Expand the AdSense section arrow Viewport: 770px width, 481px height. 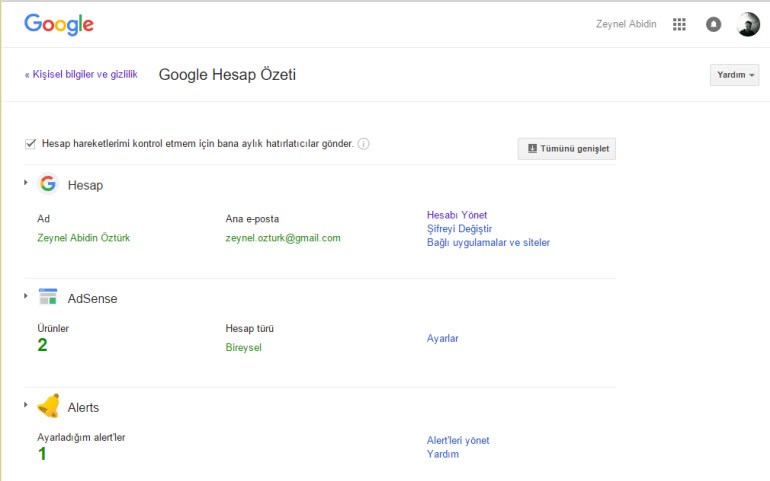click(x=26, y=296)
